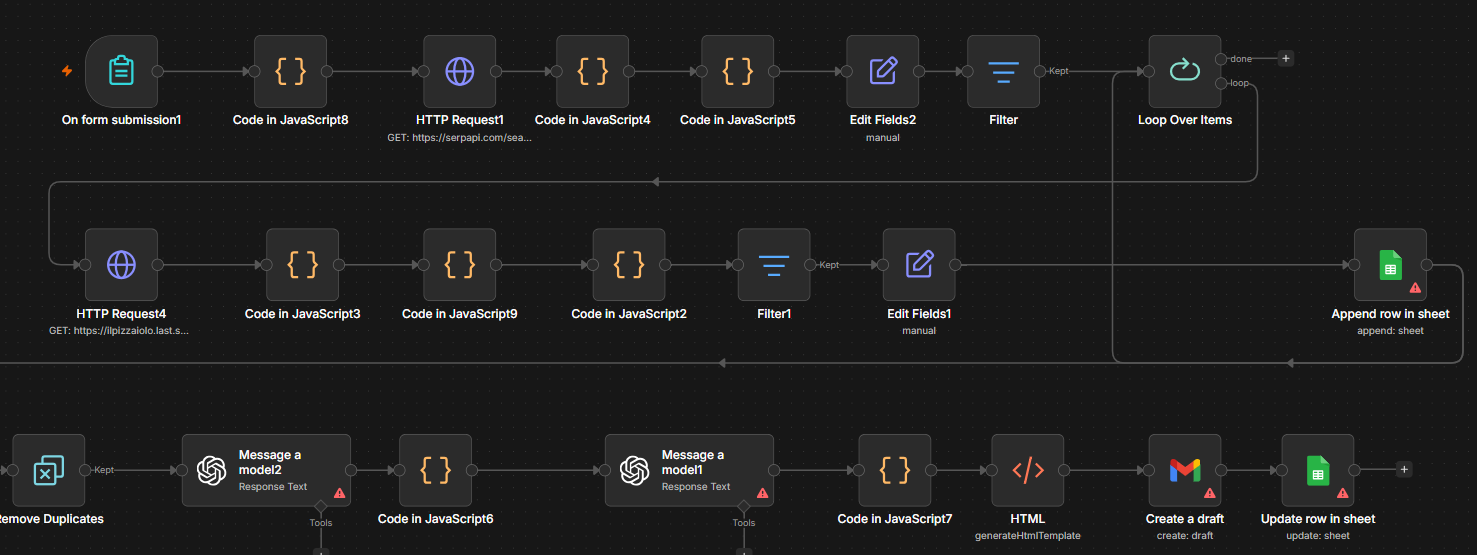Open the Message a model2 OpenAI node
Screen dimensions: 1477x555
point(266,470)
